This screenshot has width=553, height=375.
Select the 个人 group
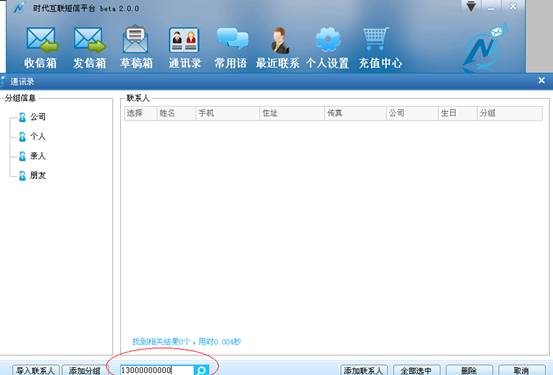[x=32, y=136]
